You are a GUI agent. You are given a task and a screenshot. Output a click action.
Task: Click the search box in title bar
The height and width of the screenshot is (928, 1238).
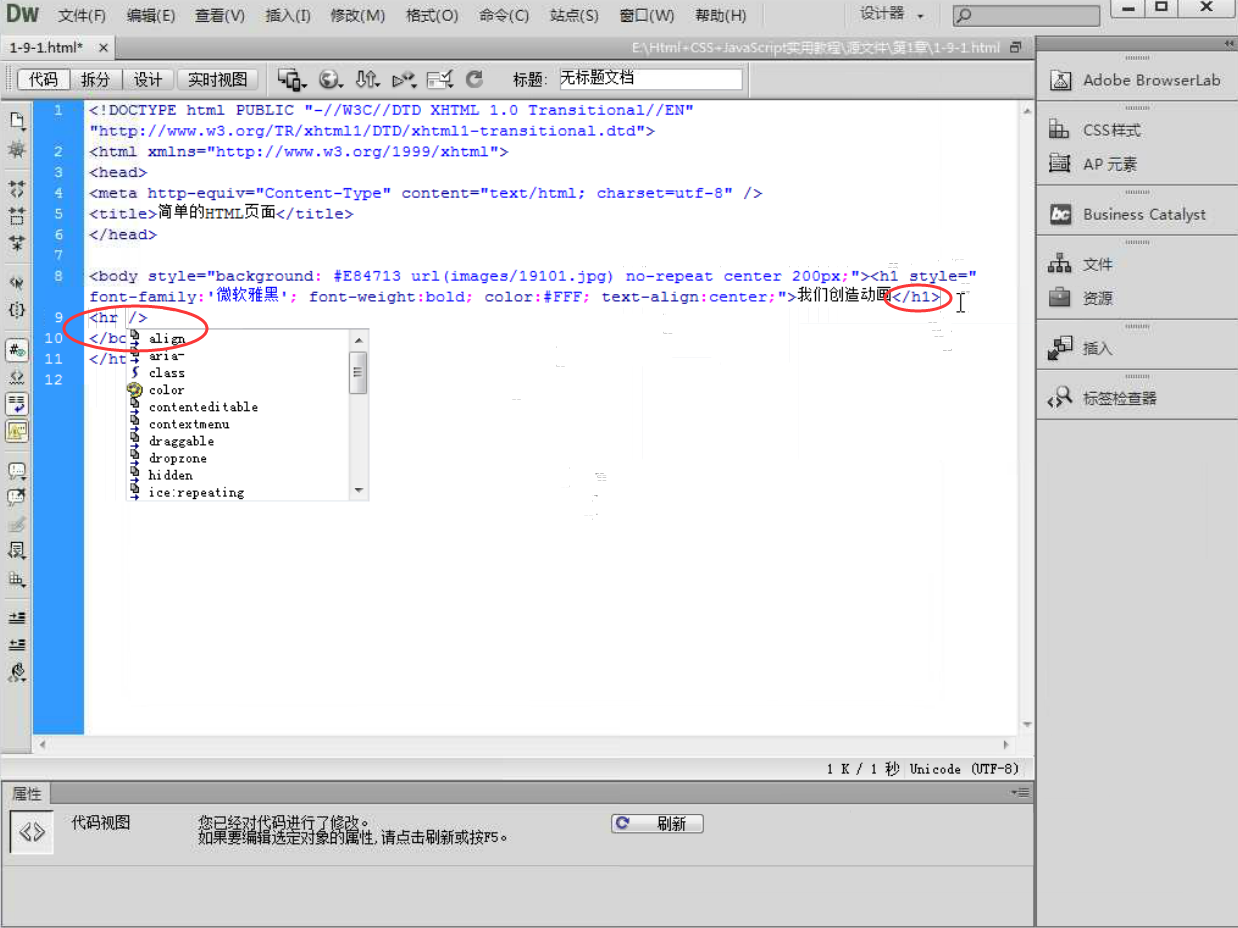1027,15
